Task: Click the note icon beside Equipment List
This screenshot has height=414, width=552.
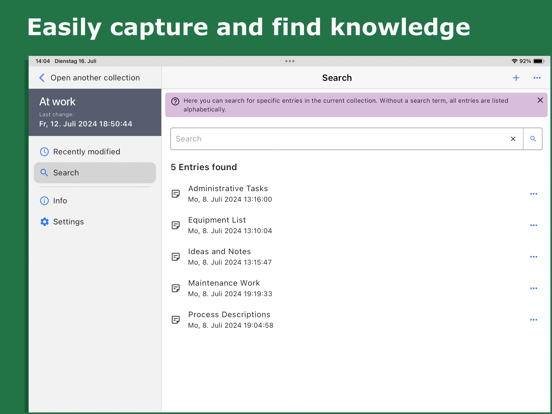Action: [x=176, y=225]
